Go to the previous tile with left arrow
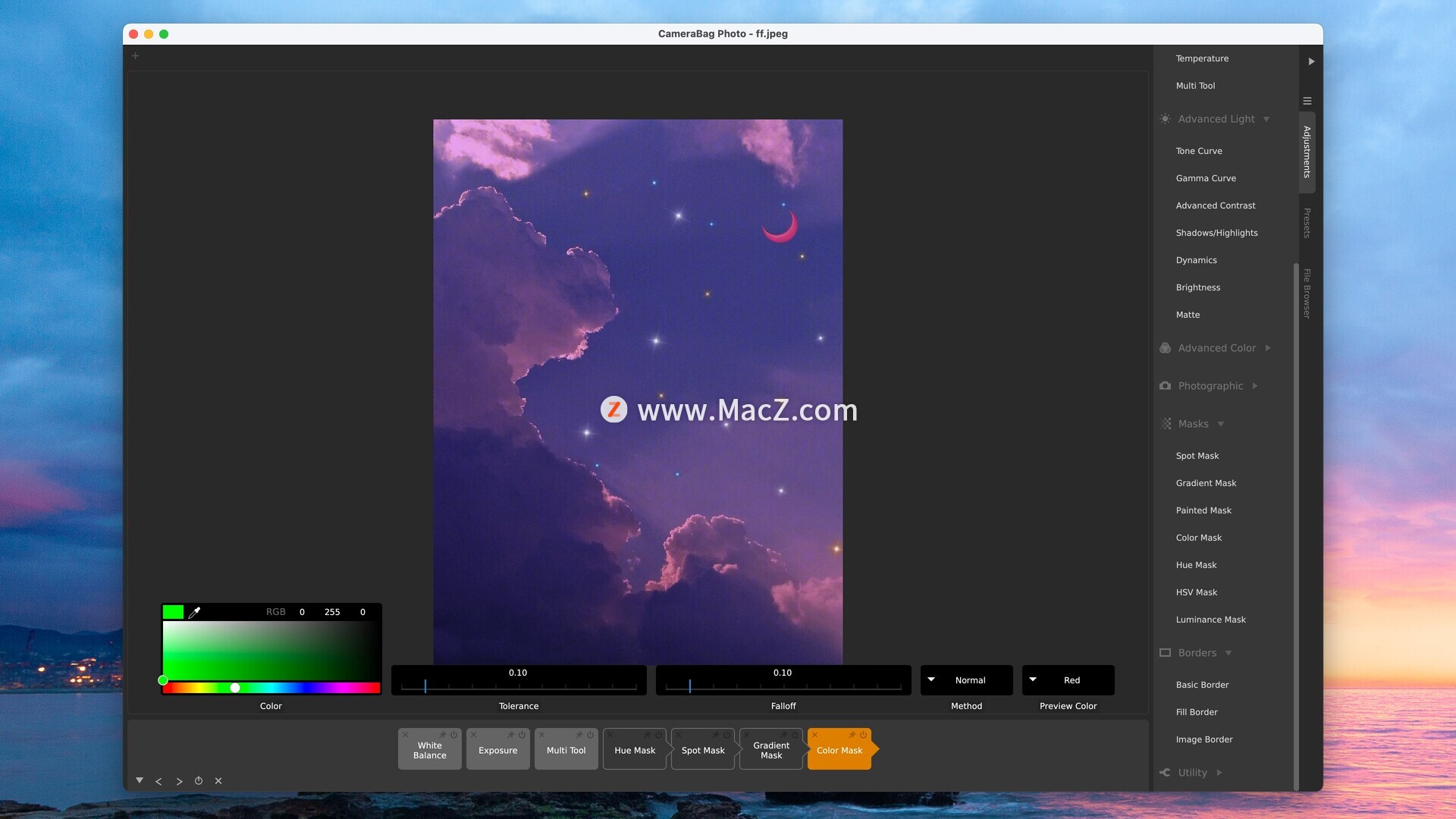Viewport: 1456px width, 819px height. [158, 781]
